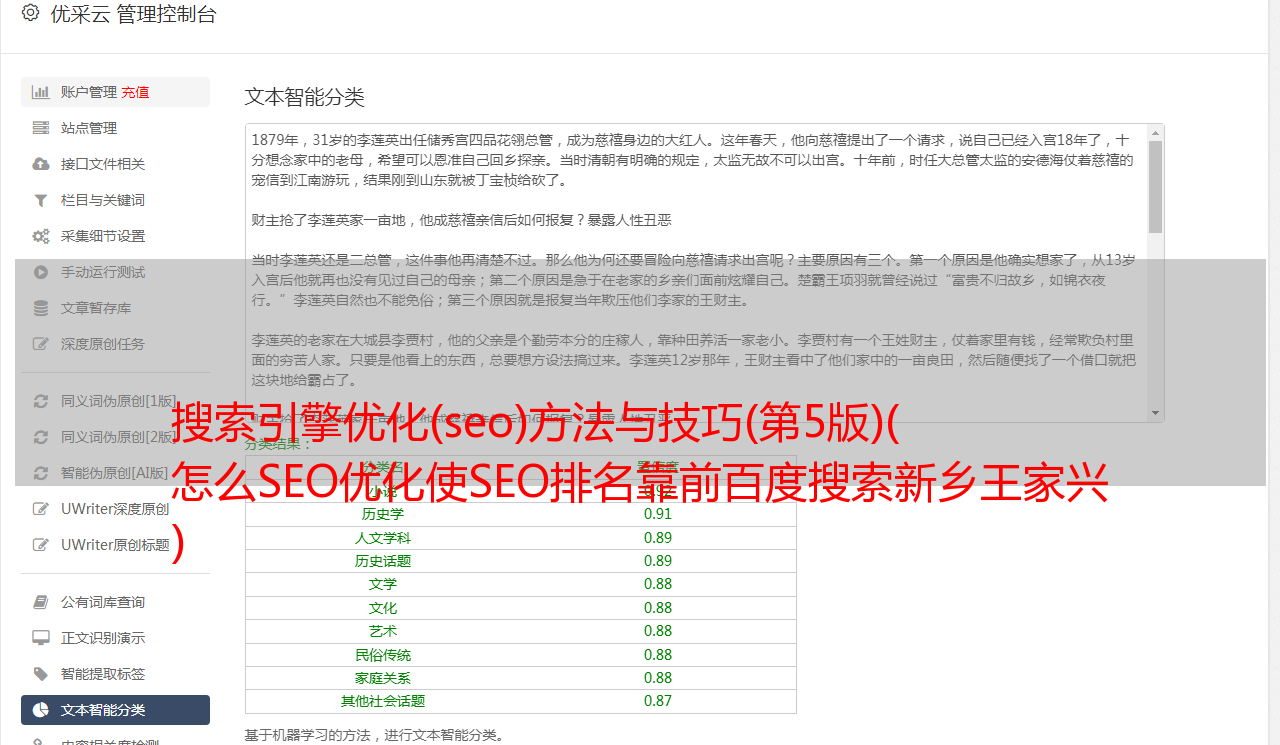Select the 0.87 confidence value
The image size is (1280, 745).
(x=658, y=701)
